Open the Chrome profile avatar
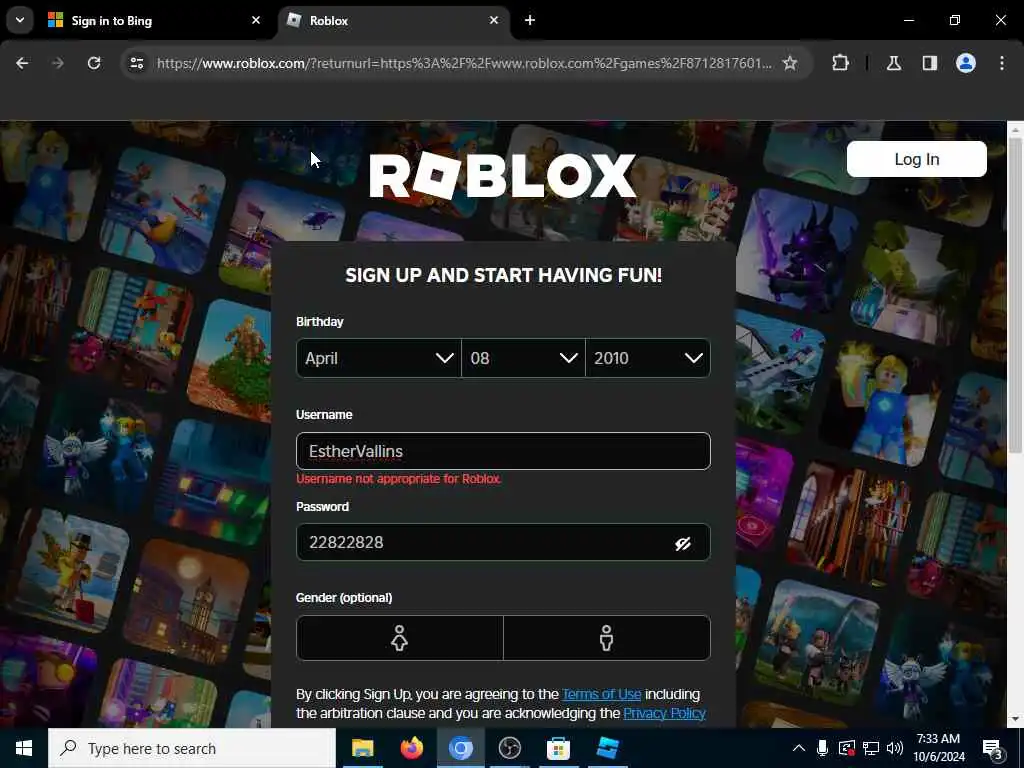 (x=965, y=63)
